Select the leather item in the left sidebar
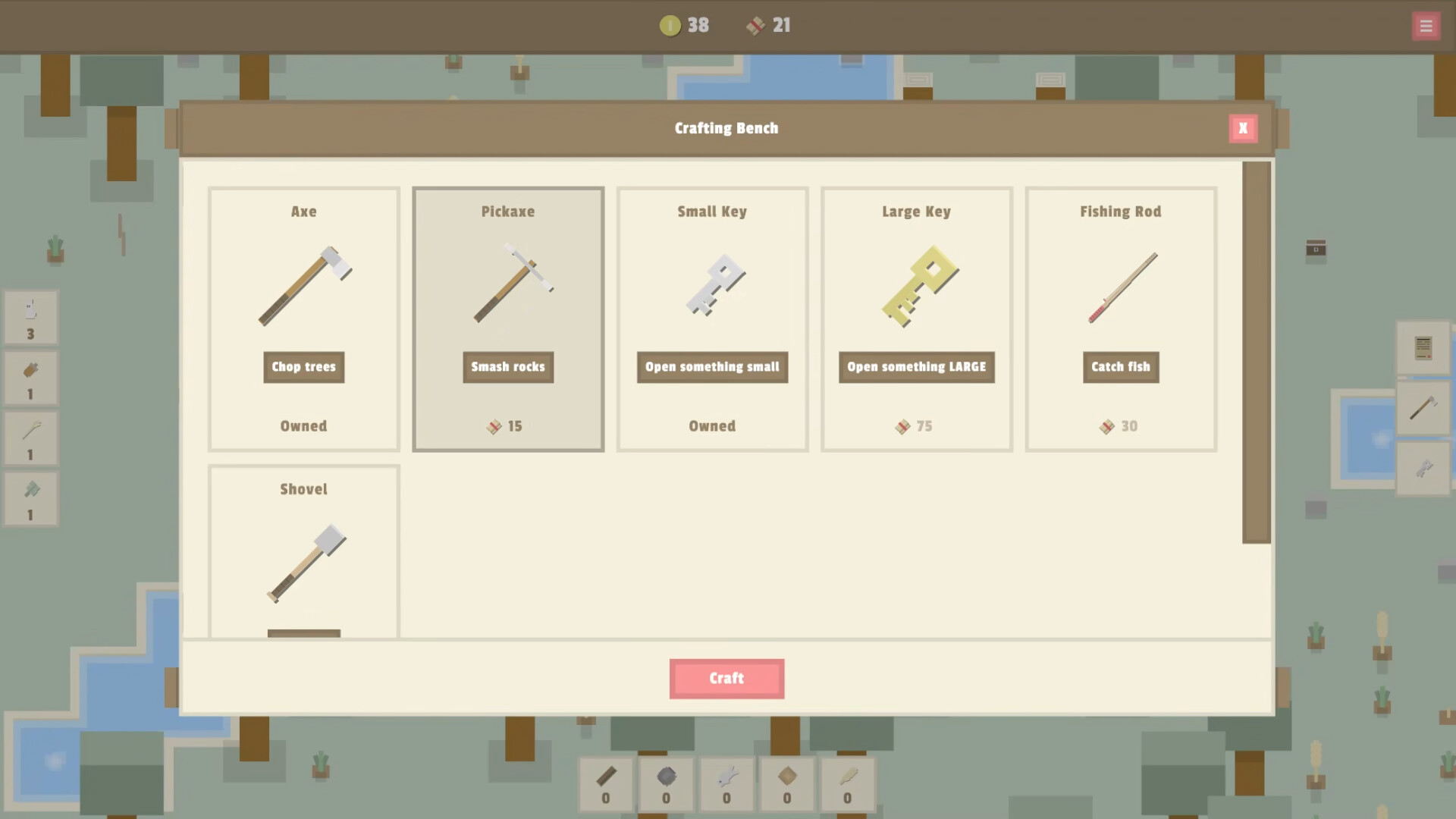This screenshot has height=819, width=1456. coord(31,378)
